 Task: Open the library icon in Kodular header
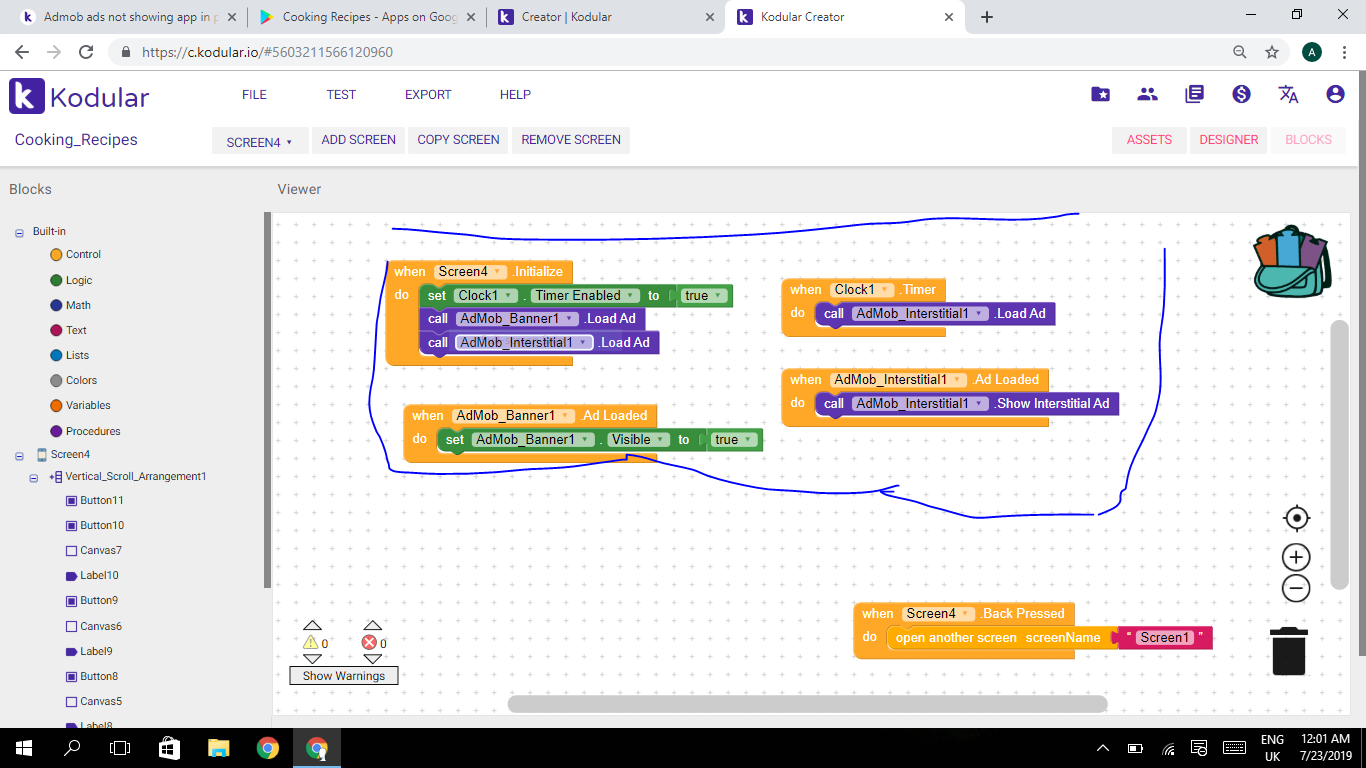(x=1194, y=94)
